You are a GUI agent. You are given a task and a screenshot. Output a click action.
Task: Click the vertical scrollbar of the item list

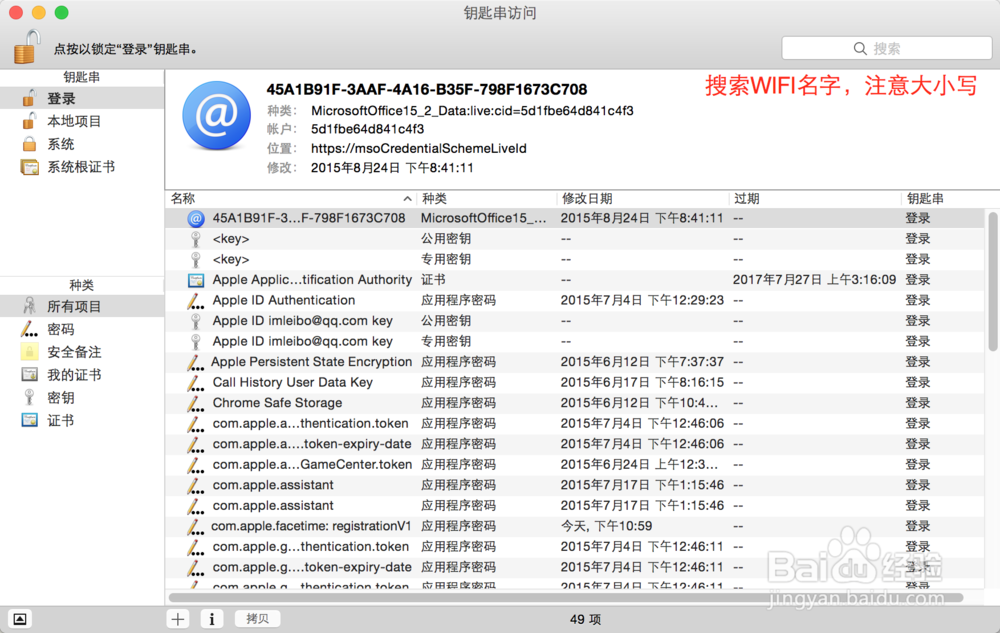(x=992, y=281)
